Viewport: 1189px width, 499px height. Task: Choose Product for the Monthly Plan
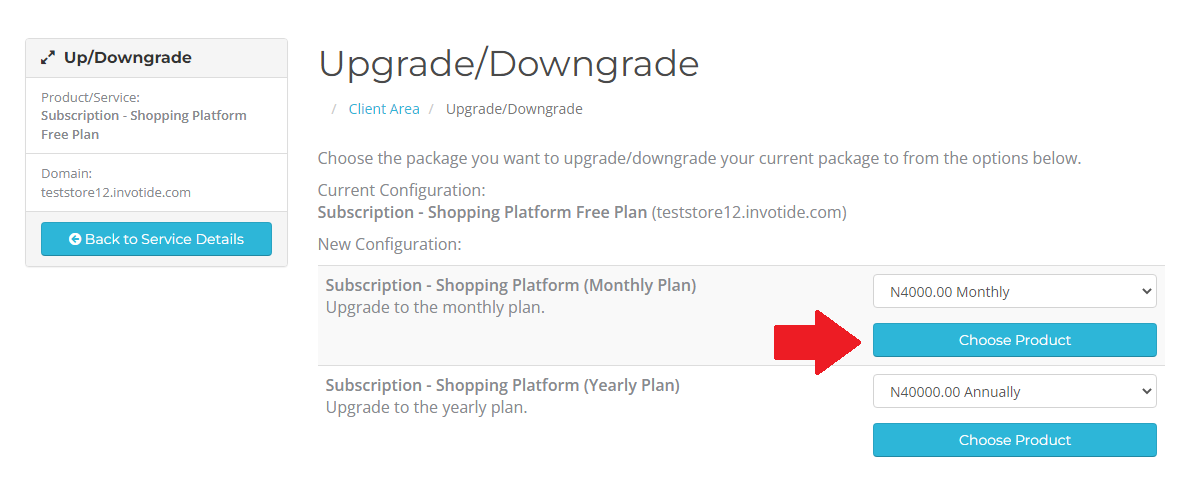pyautogui.click(x=1014, y=340)
